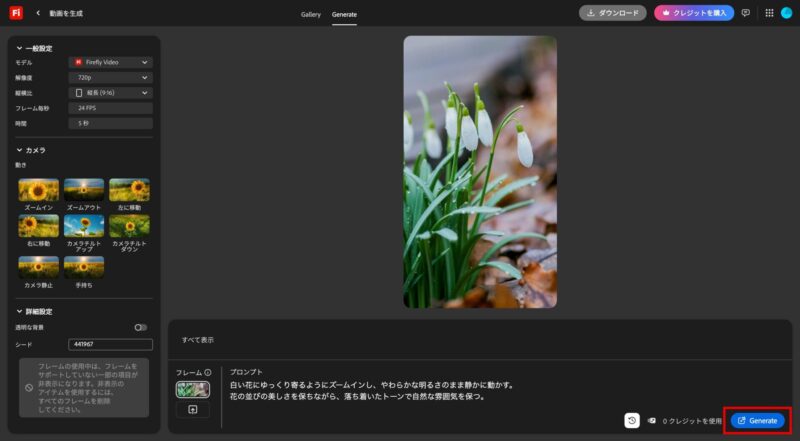Select the 手持ち camera motion preset
This screenshot has height=441, width=800.
84,266
